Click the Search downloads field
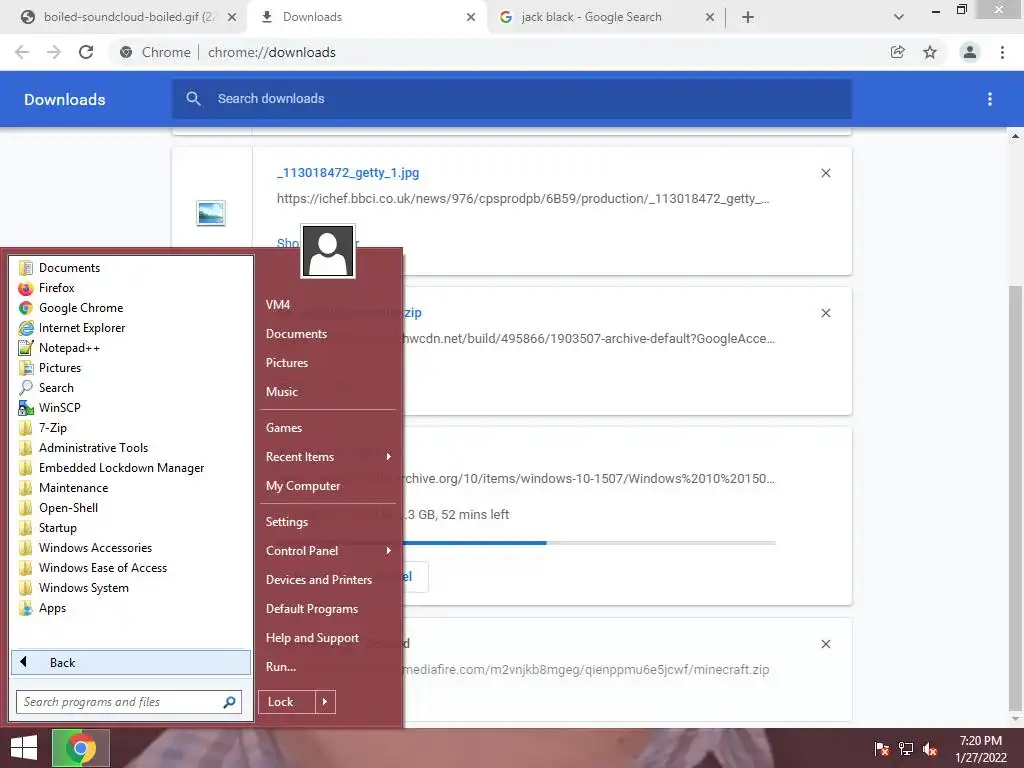1024x768 pixels. pos(512,99)
